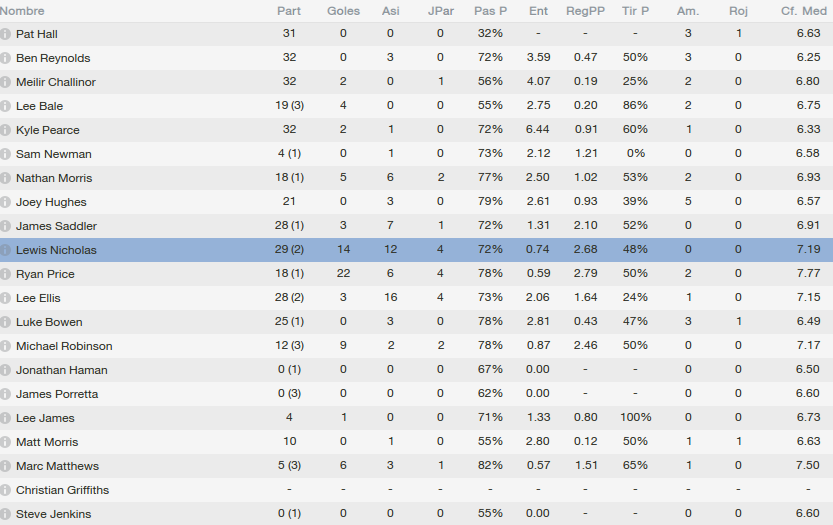Open Lee Ellis player name link
This screenshot has width=833, height=525.
38,298
